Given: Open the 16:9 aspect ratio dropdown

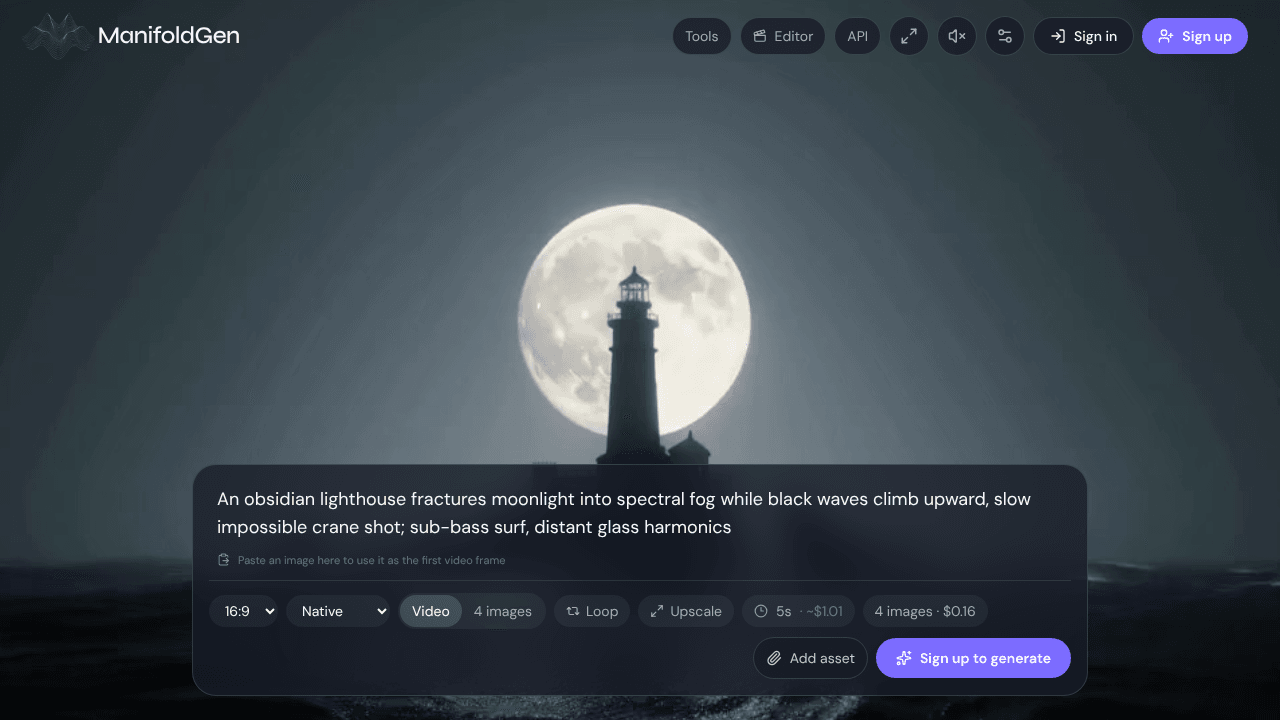Looking at the screenshot, I should pyautogui.click(x=243, y=611).
